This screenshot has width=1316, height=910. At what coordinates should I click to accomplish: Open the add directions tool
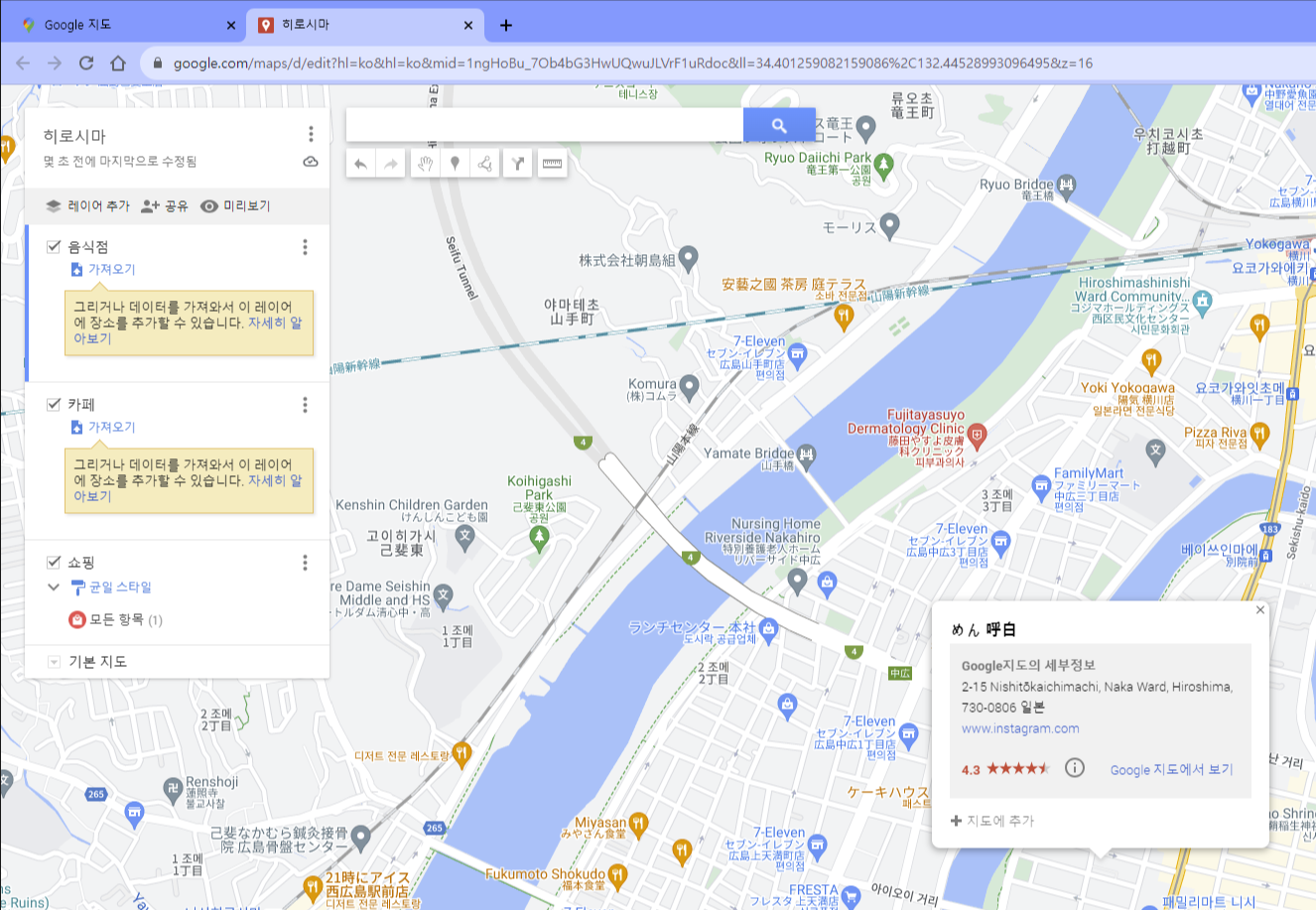(x=518, y=165)
